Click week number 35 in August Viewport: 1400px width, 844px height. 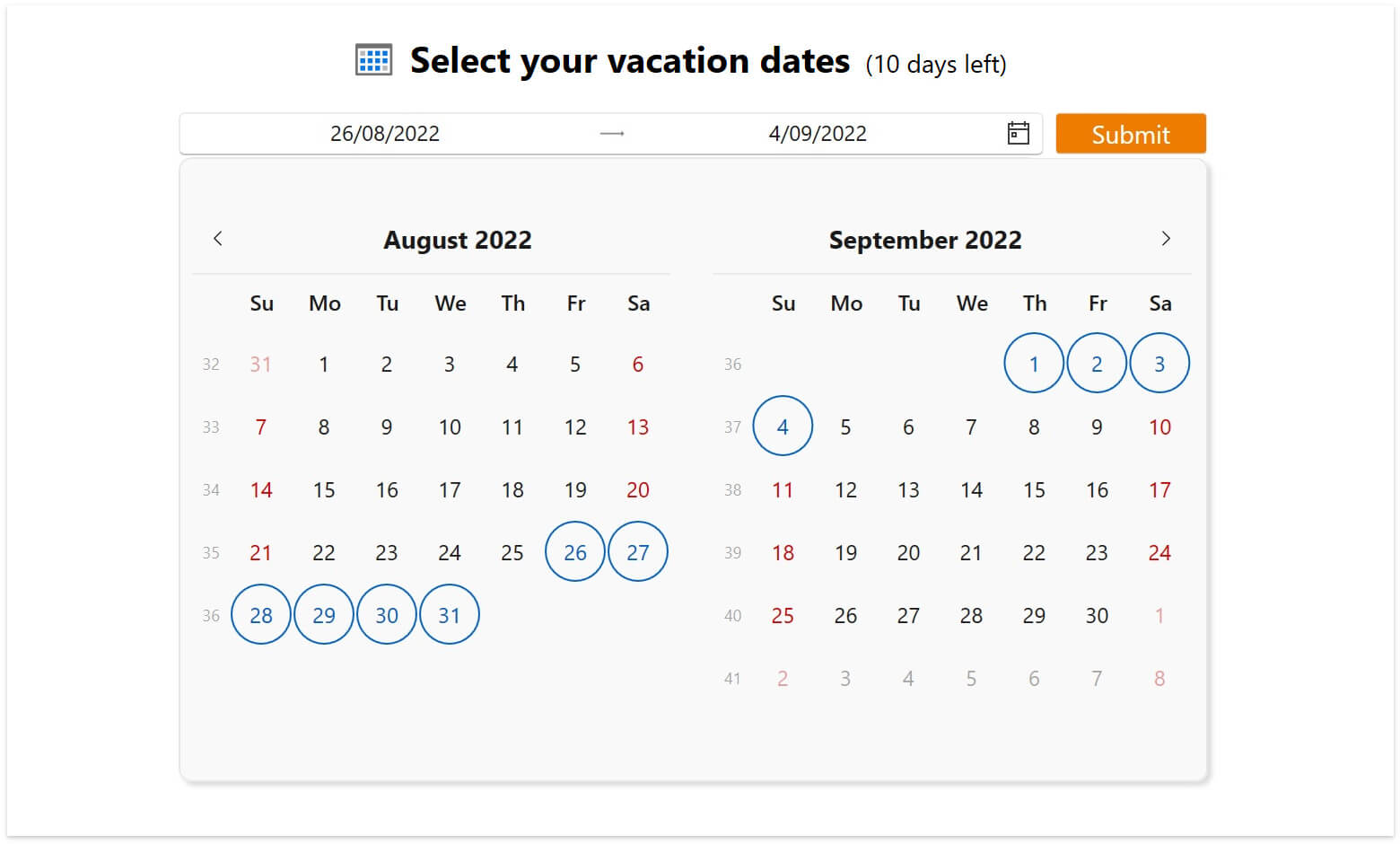(x=211, y=553)
